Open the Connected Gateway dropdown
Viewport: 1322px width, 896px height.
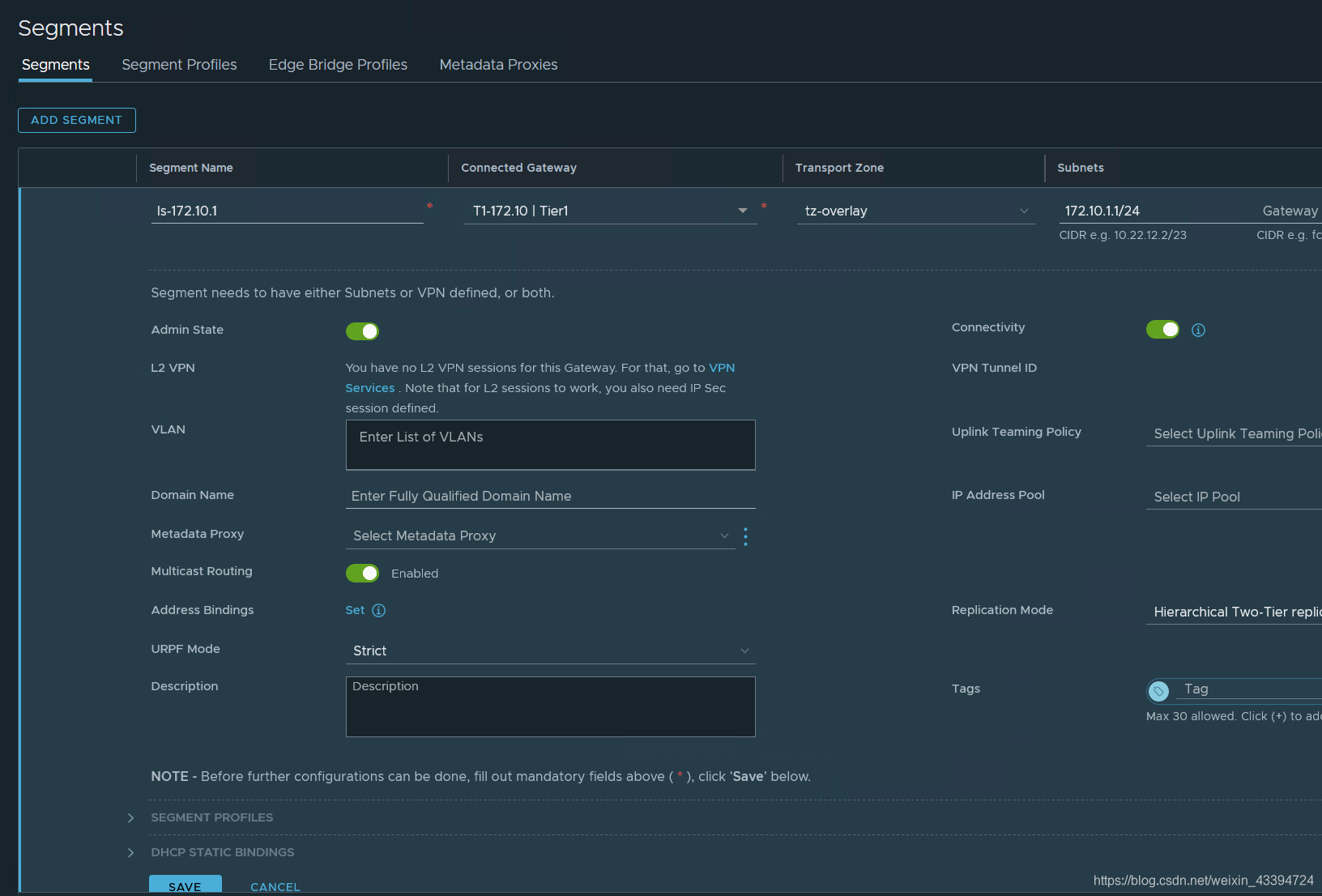[x=610, y=211]
